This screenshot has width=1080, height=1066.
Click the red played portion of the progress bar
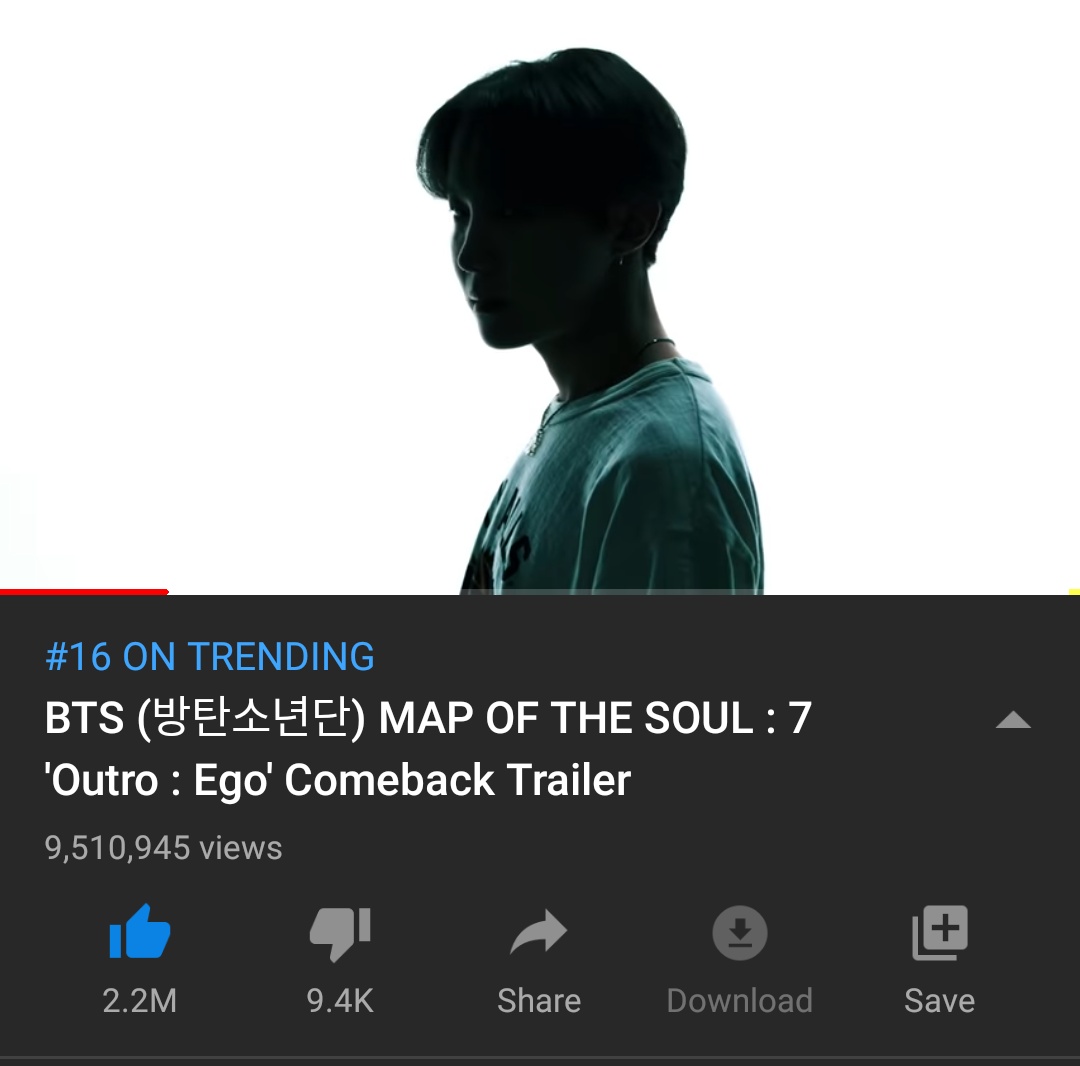[x=84, y=592]
